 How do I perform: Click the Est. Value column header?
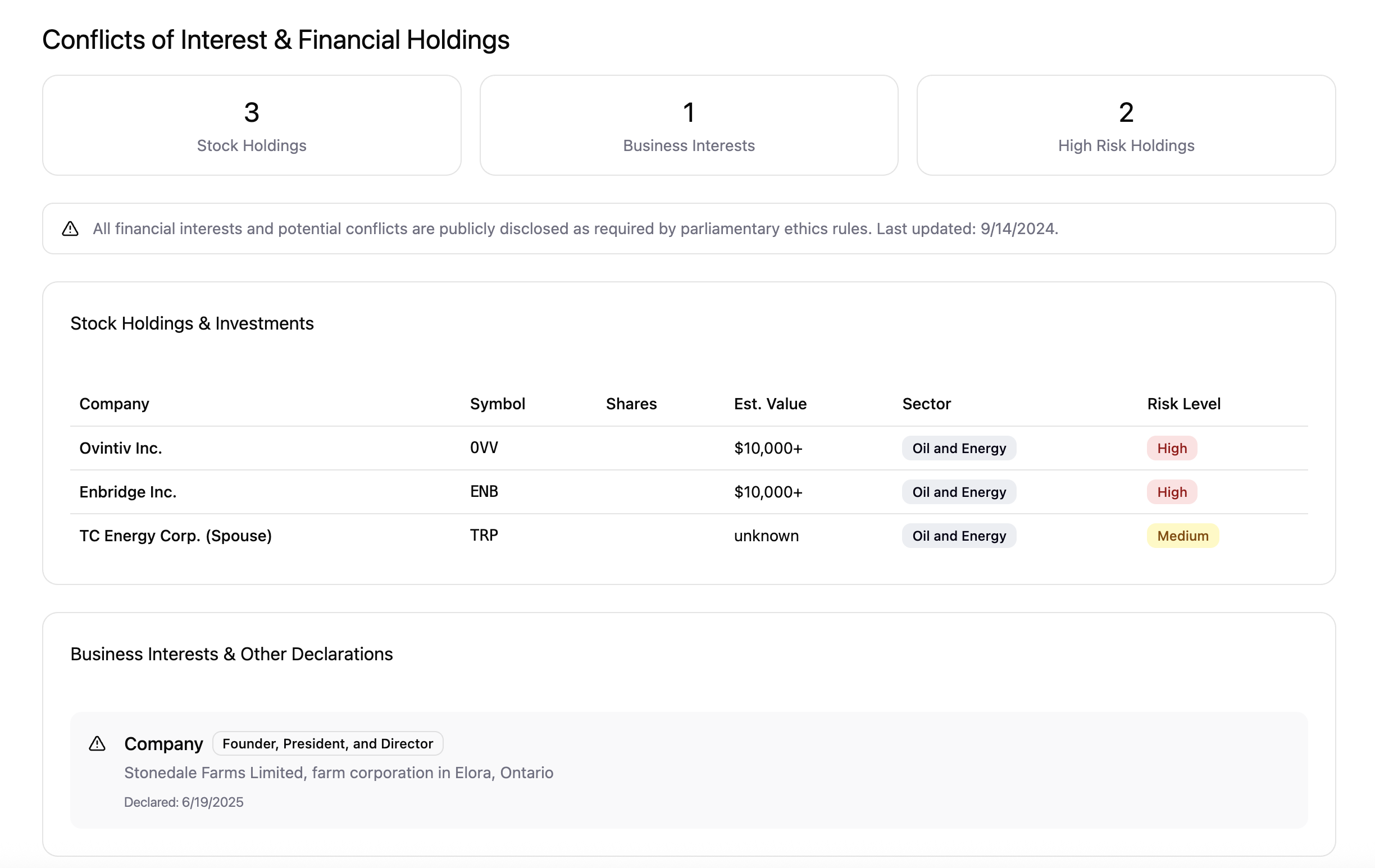(x=770, y=404)
